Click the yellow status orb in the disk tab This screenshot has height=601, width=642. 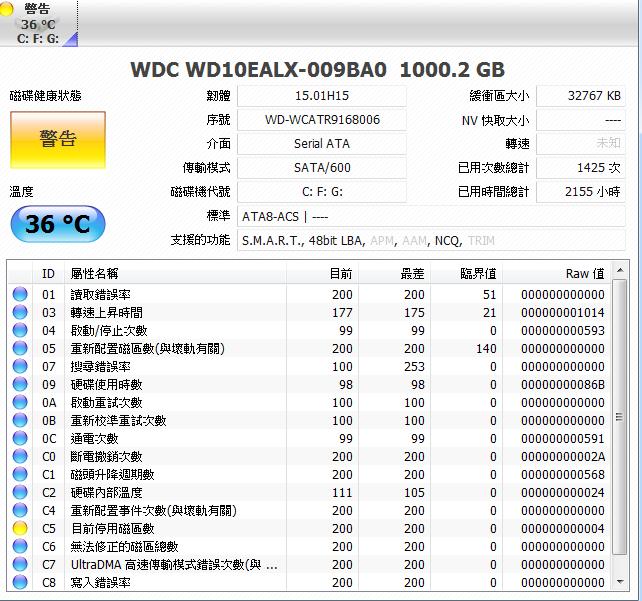point(6,9)
